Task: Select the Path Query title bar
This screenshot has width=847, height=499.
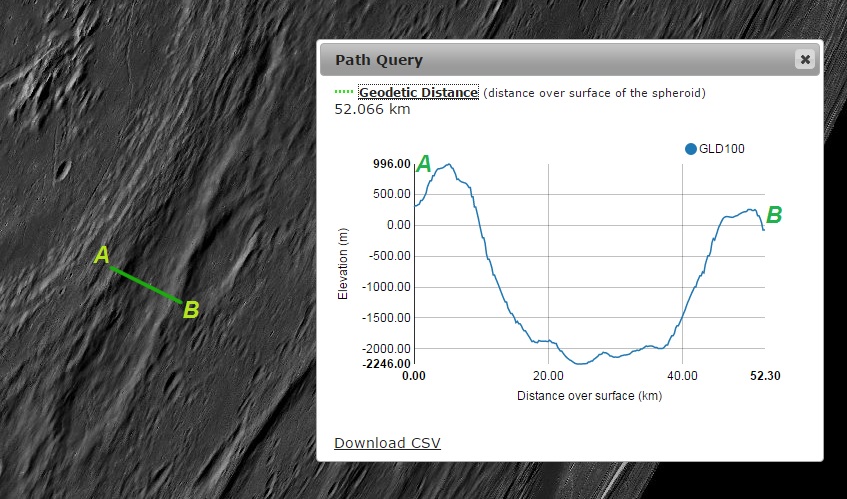Action: click(x=560, y=59)
